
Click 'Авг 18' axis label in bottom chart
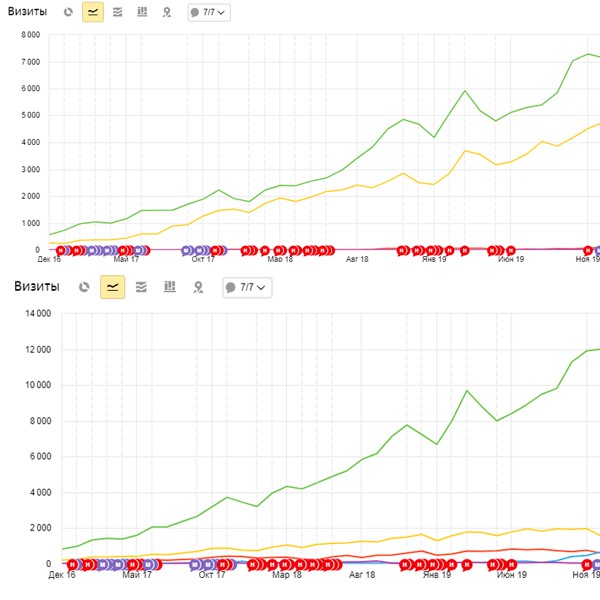362,575
